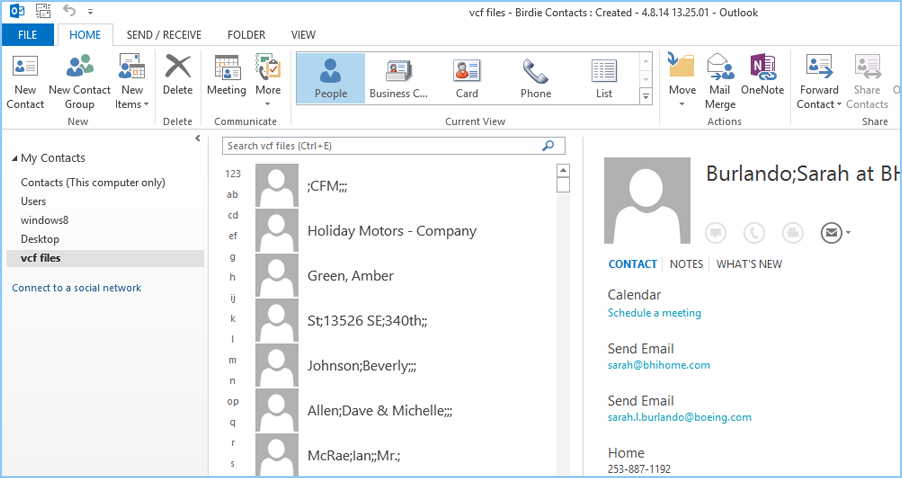Viewport: 902px width, 478px height.
Task: Select contact Allen;Dave & Michelle;;;
Action: coord(404,410)
